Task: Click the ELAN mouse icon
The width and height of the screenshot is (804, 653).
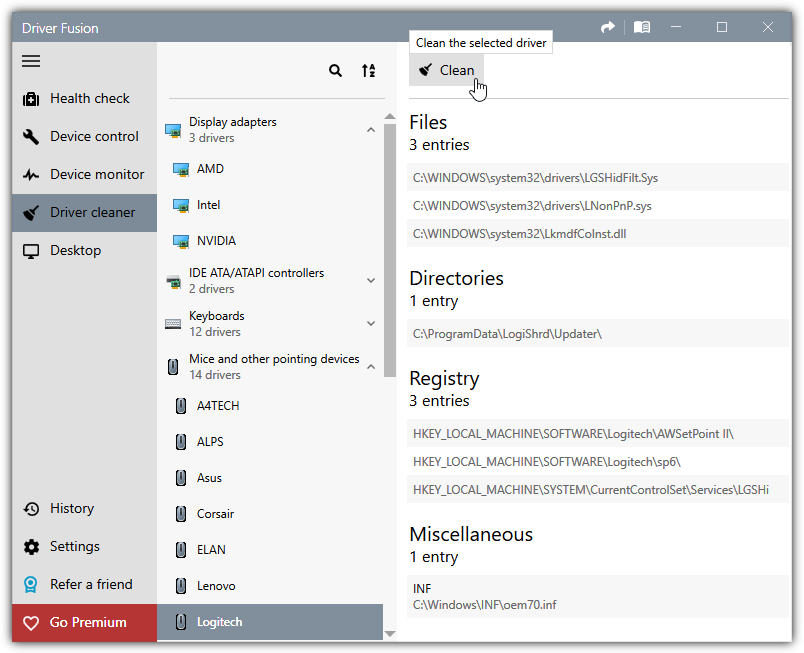Action: 180,550
